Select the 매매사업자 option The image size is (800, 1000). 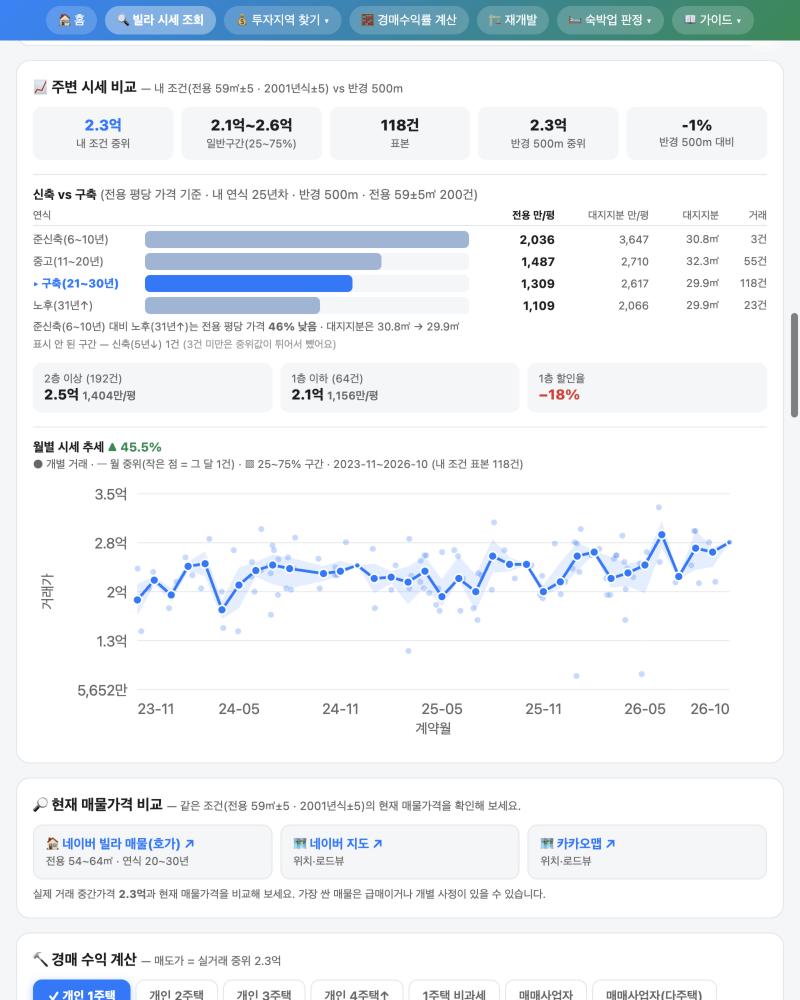pos(546,992)
